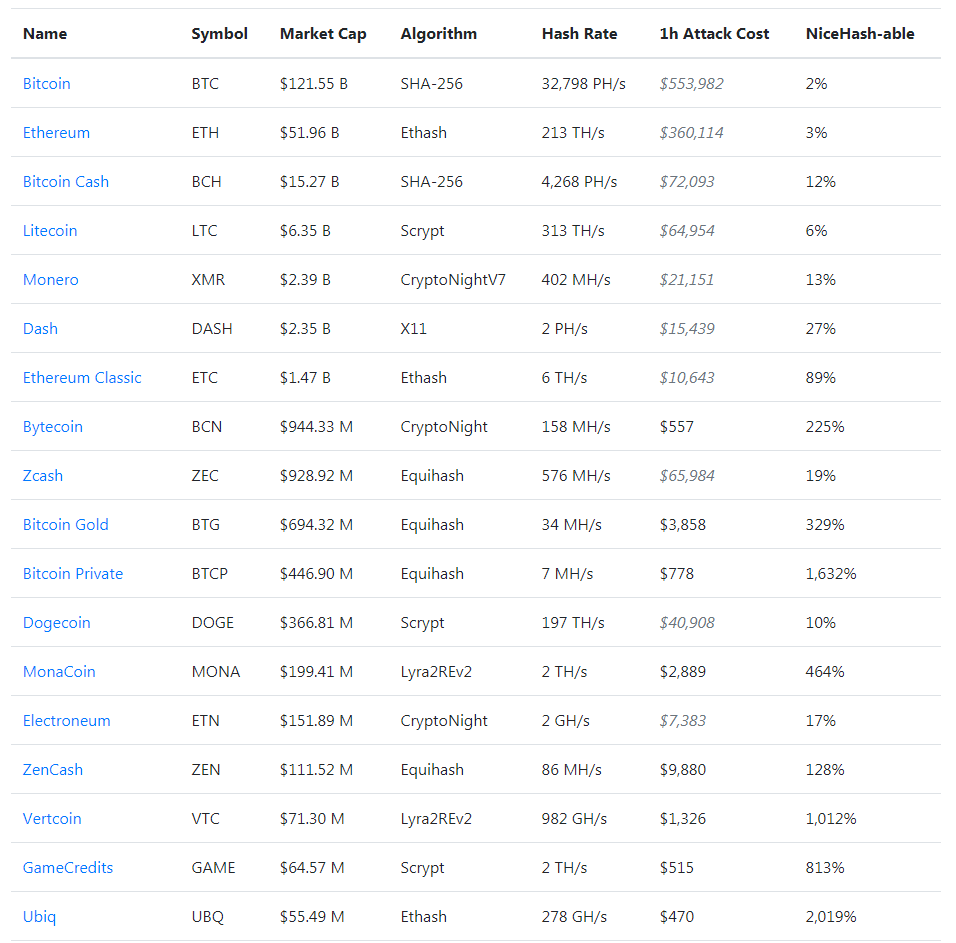
Task: Click the Electroneum link
Action: [x=67, y=721]
